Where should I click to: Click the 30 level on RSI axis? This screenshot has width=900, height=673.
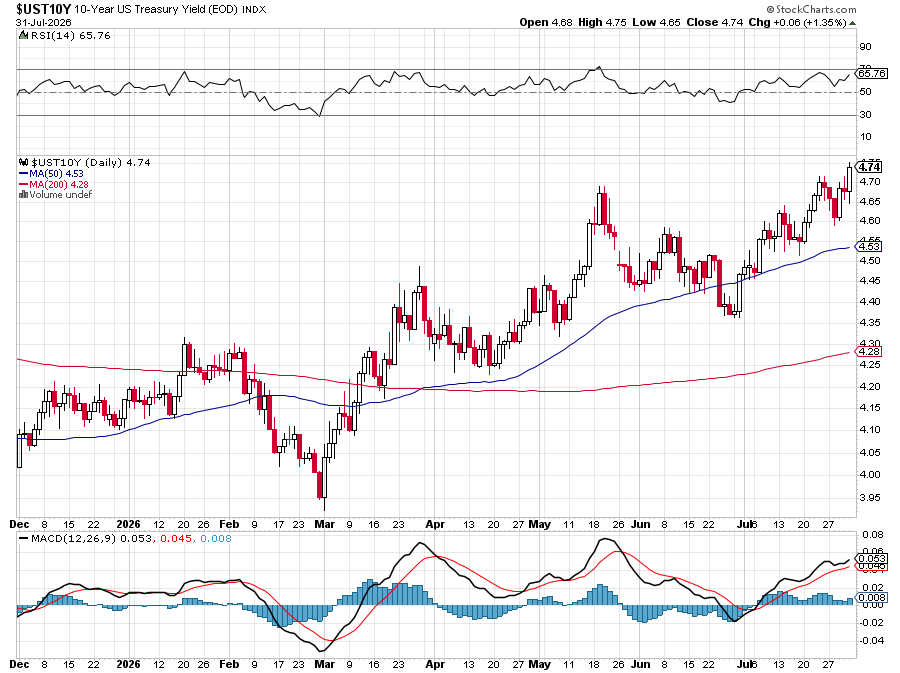865,115
